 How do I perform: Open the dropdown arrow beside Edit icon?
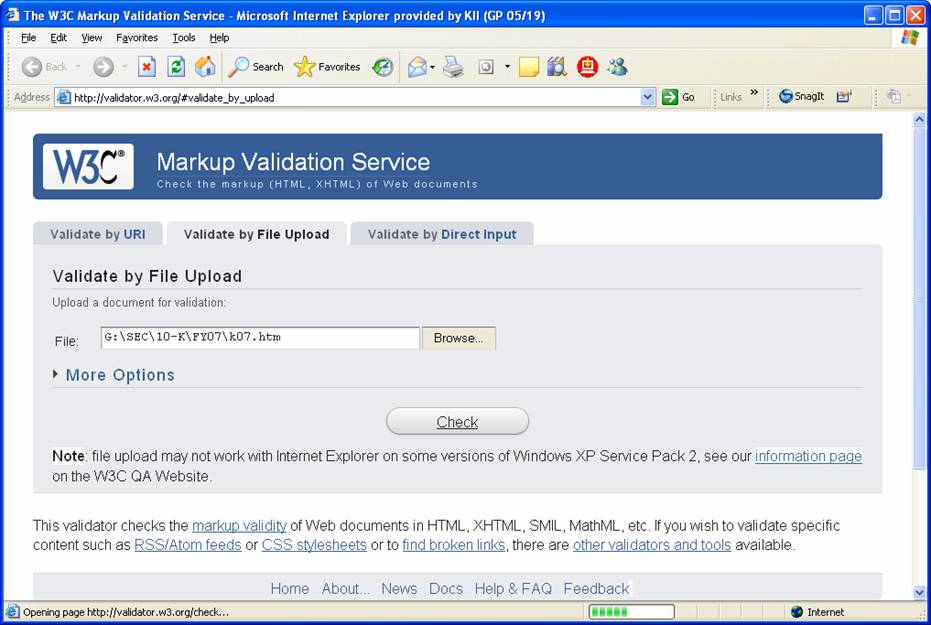point(507,66)
